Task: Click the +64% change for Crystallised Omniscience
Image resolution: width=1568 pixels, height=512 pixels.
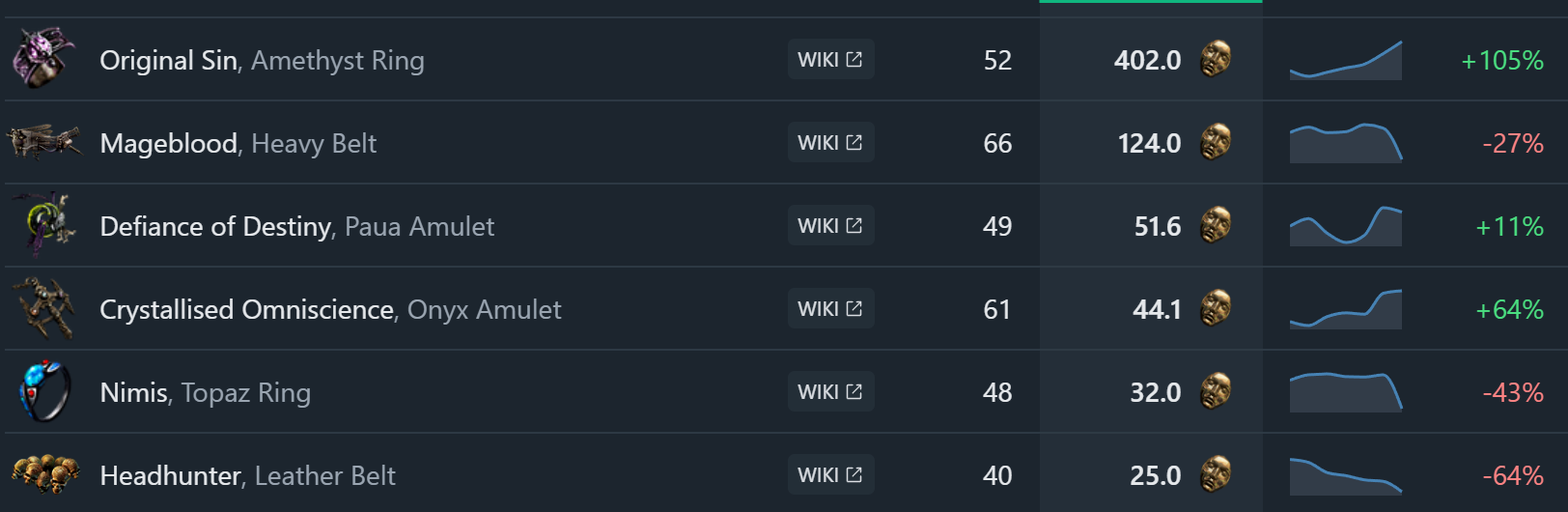Action: [x=1509, y=309]
